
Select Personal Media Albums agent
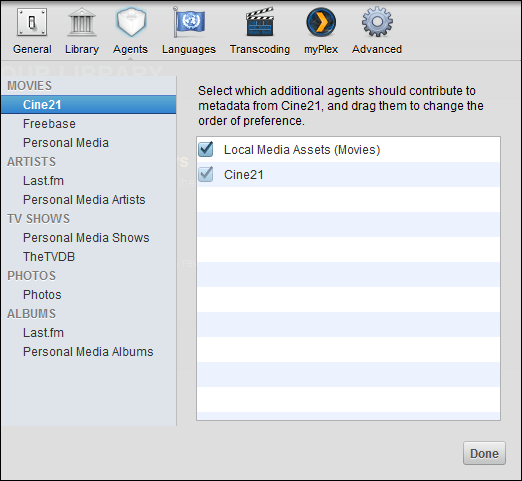tap(88, 352)
